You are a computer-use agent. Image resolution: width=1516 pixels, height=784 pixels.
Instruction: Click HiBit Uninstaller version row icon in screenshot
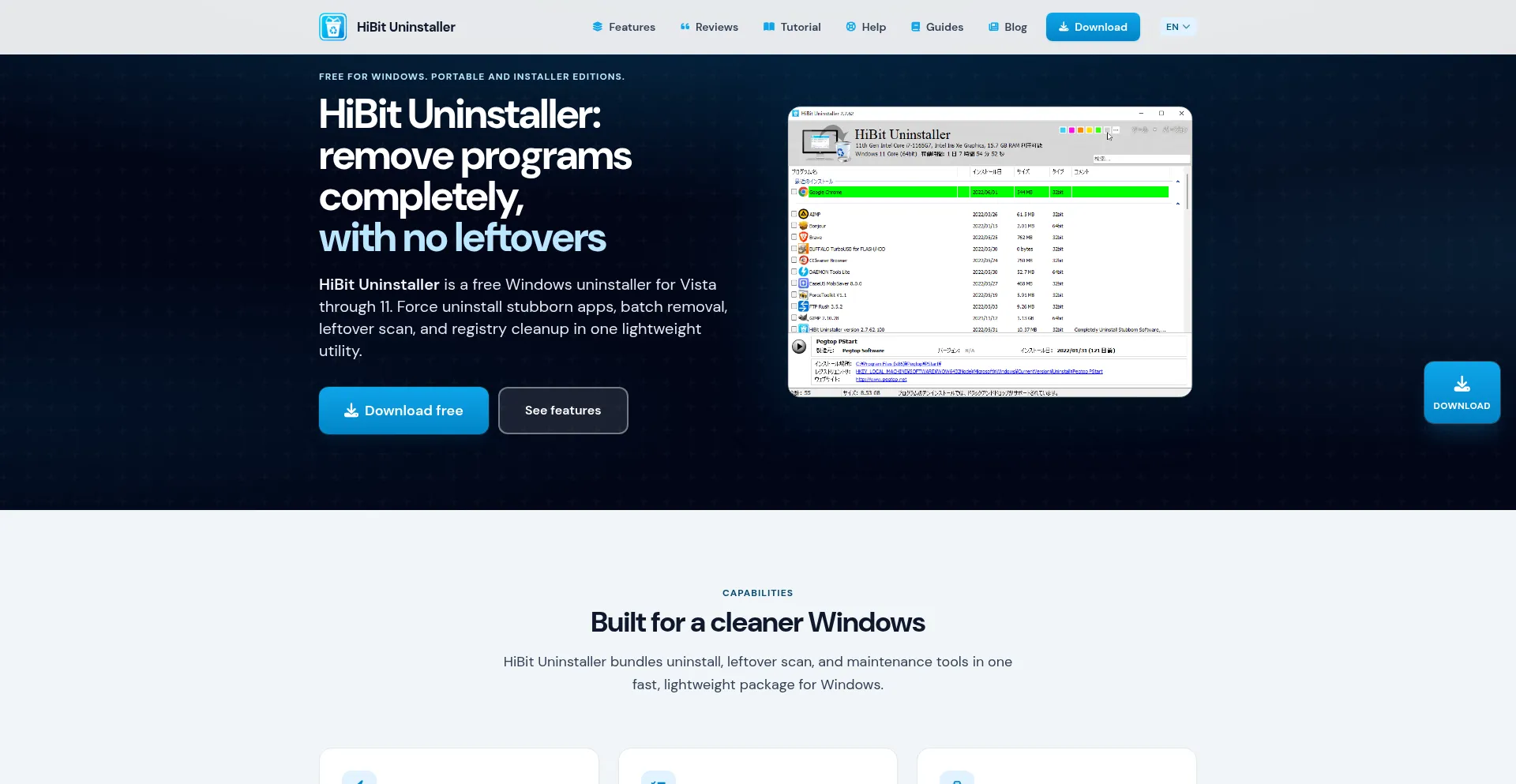[803, 329]
